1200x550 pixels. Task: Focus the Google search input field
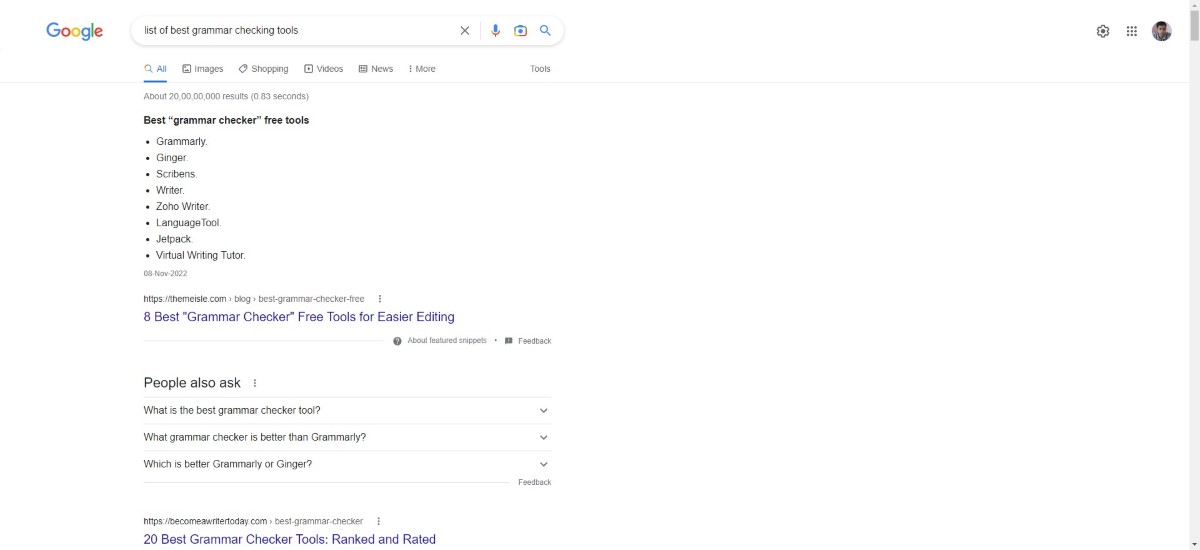297,31
